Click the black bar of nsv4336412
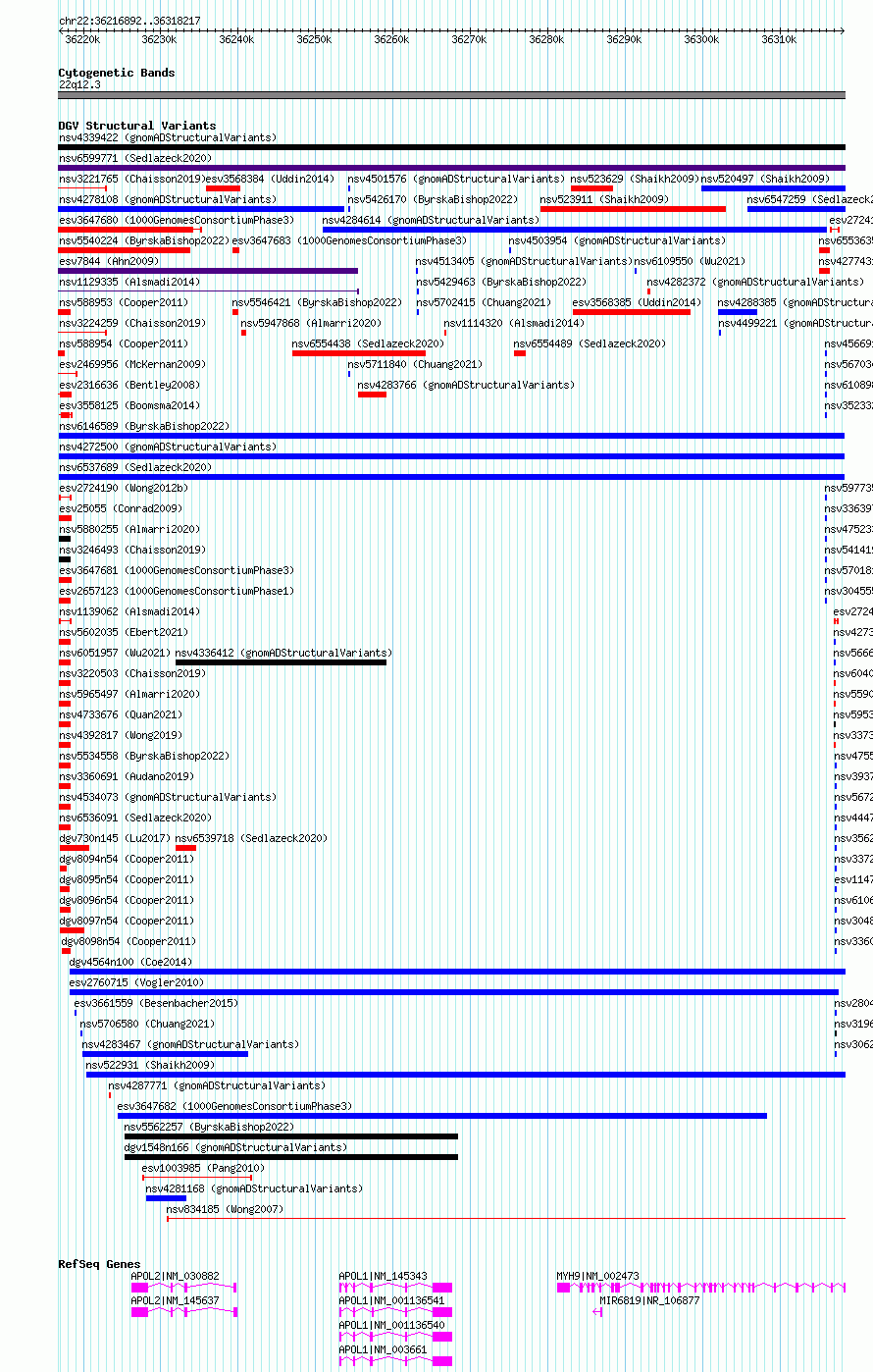873x1372 pixels. (281, 662)
